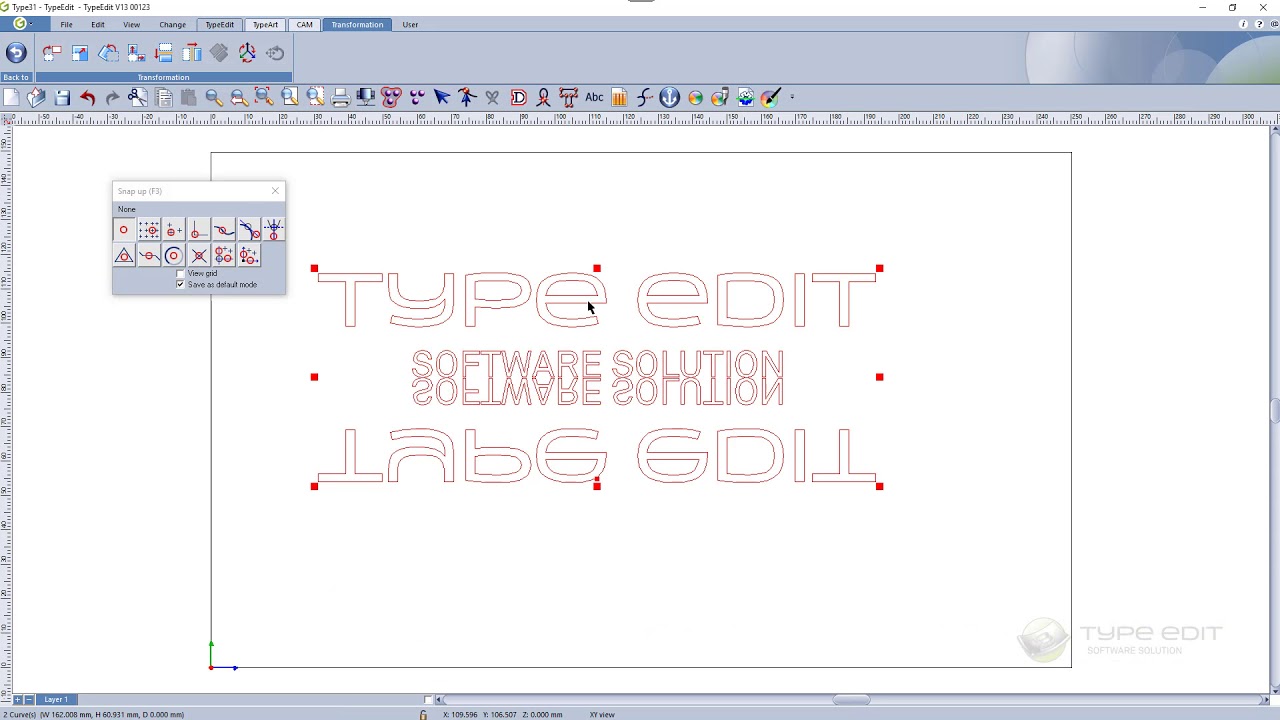
Task: Click the help question mark icon
Action: coord(1257,24)
